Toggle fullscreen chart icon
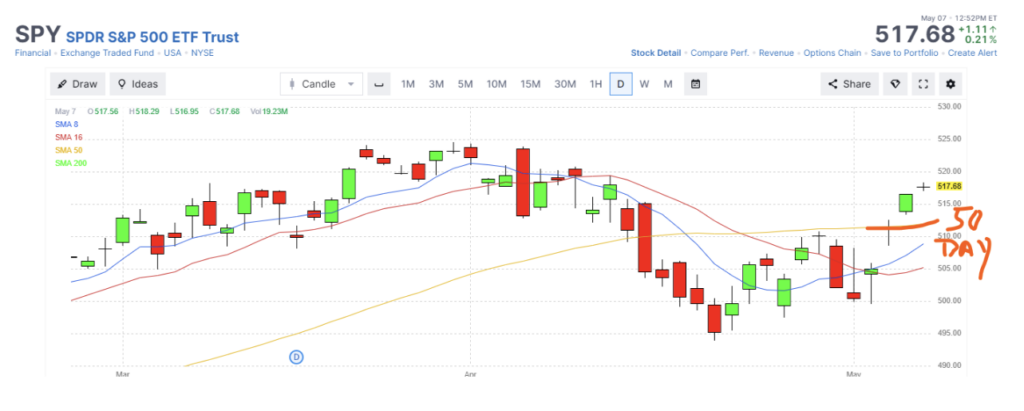Viewport: 1024px width, 411px height. pos(923,84)
